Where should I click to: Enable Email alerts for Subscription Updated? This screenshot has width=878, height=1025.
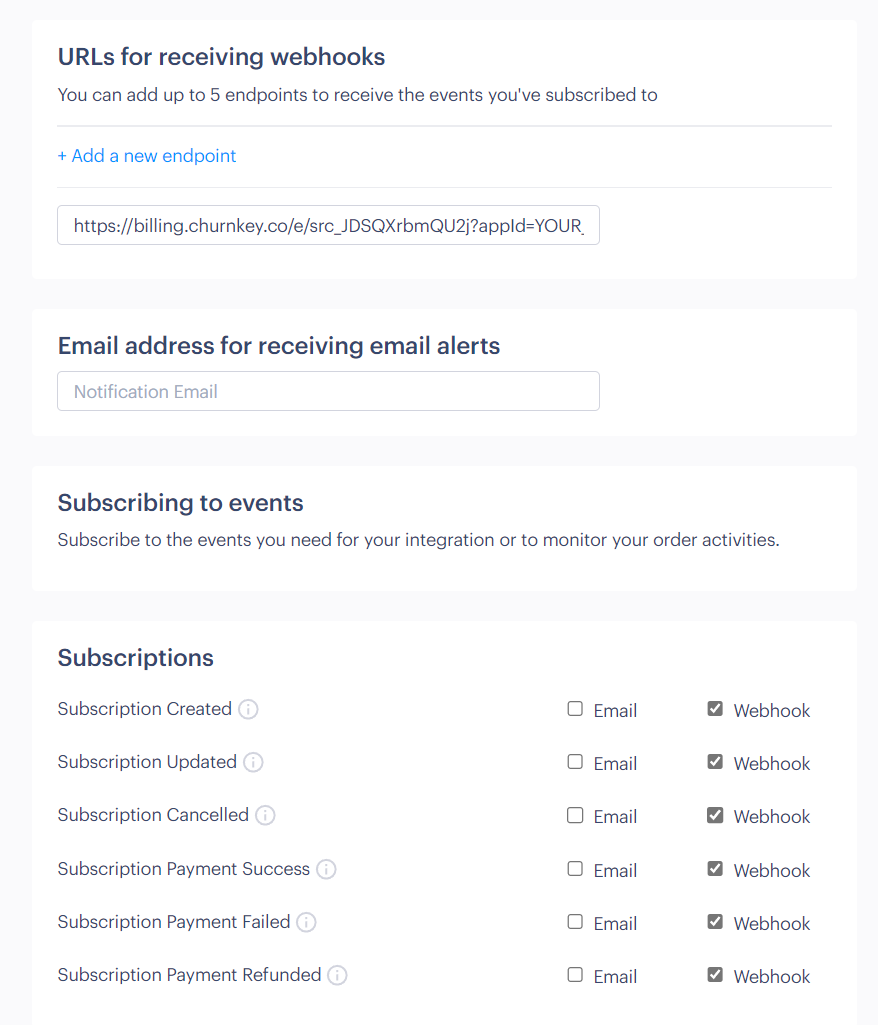click(x=575, y=761)
